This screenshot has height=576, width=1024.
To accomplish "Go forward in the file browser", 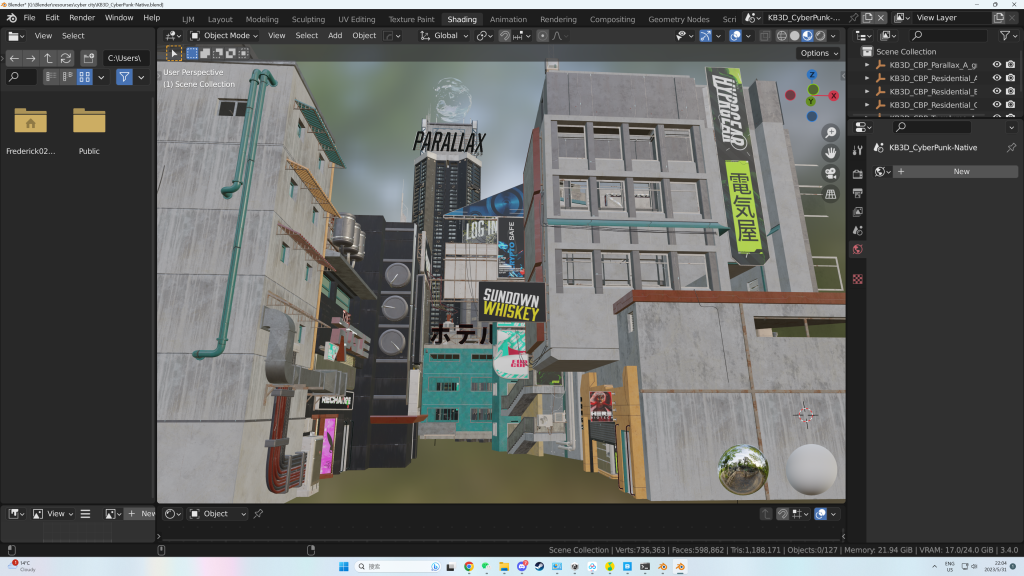I will [31, 58].
